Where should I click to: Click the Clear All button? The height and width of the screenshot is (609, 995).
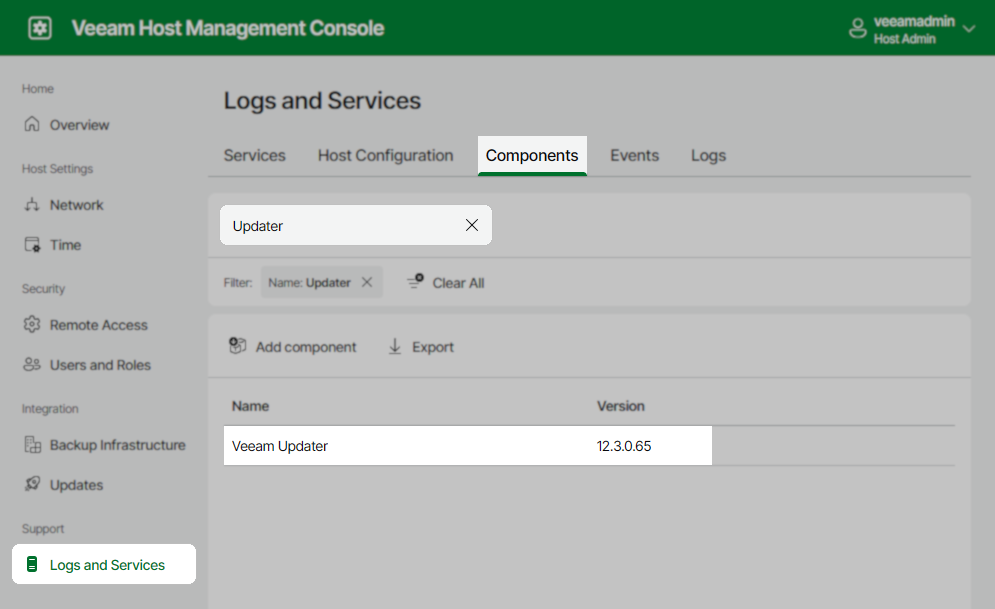445,282
